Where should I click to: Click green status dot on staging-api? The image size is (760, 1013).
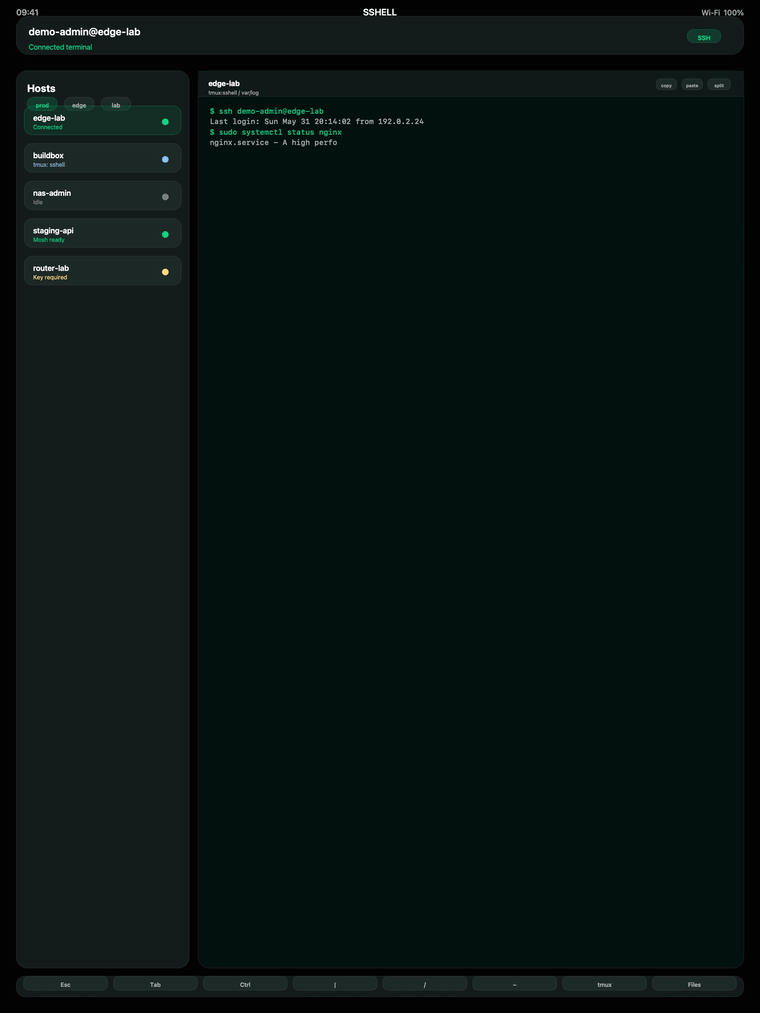[x=165, y=235]
